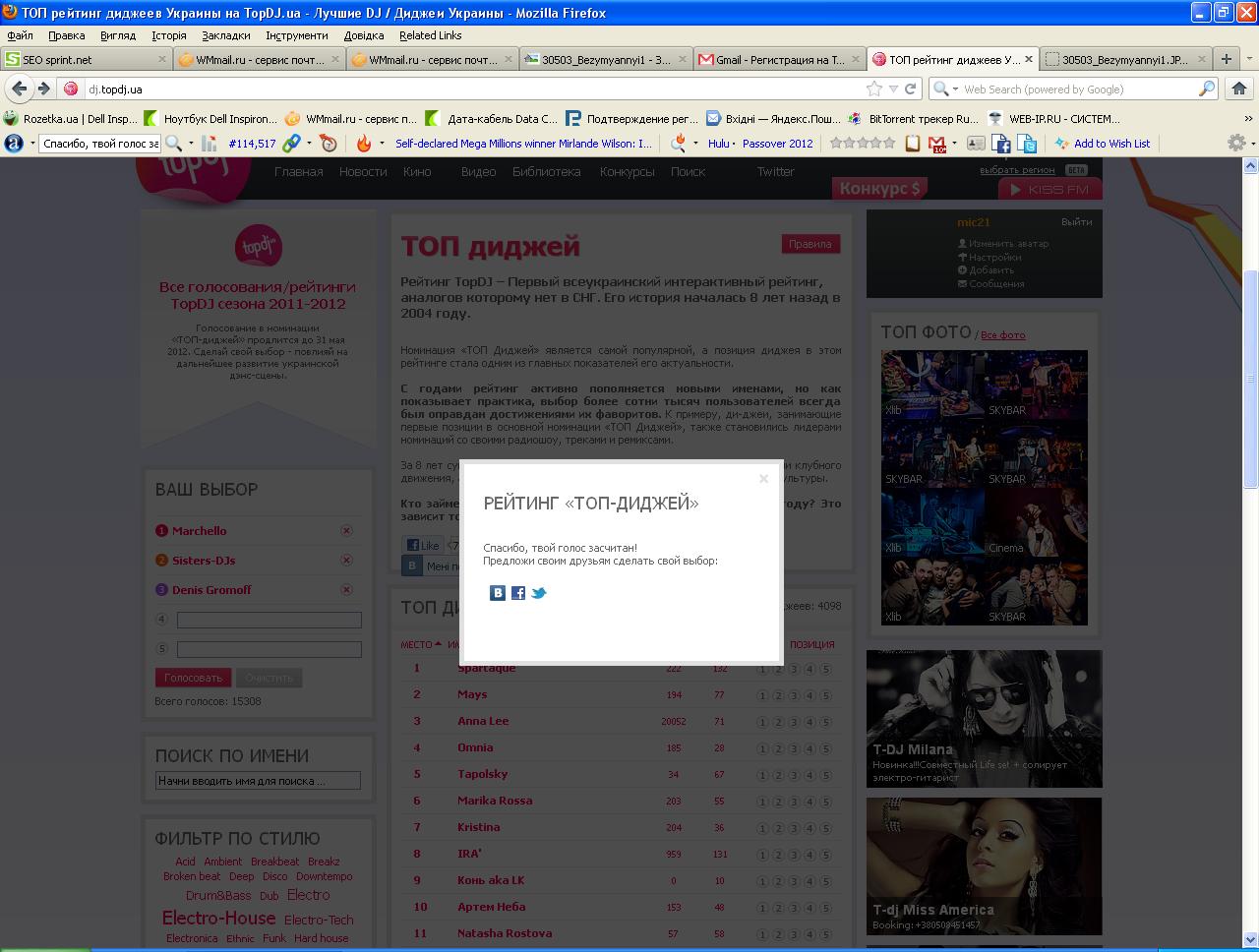Click the Gmail icon in the toolbar
The height and width of the screenshot is (952, 1259).
pyautogui.click(x=937, y=144)
